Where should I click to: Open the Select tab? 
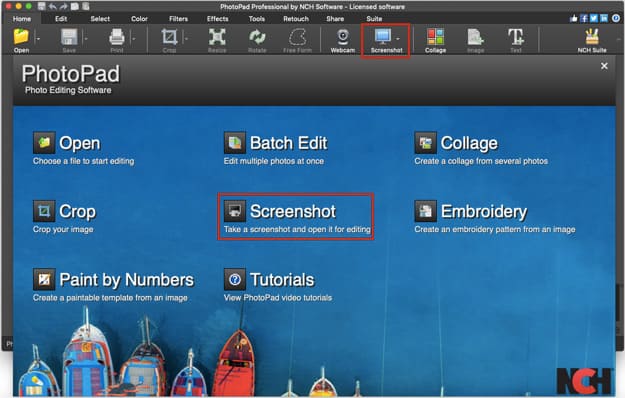(100, 19)
